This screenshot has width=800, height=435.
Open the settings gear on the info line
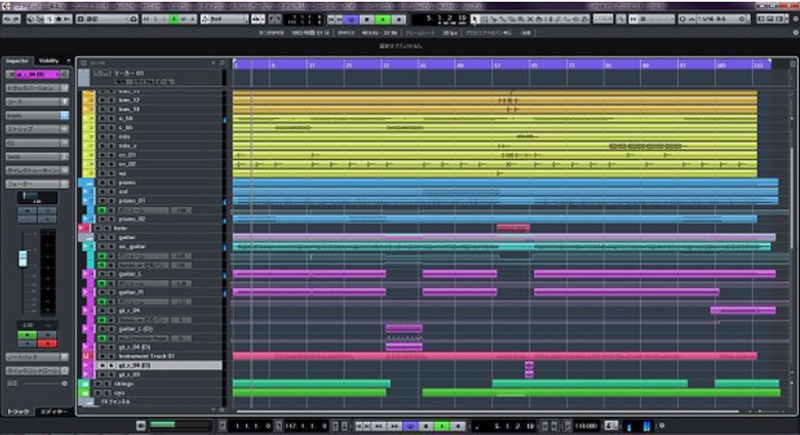pyautogui.click(x=795, y=33)
